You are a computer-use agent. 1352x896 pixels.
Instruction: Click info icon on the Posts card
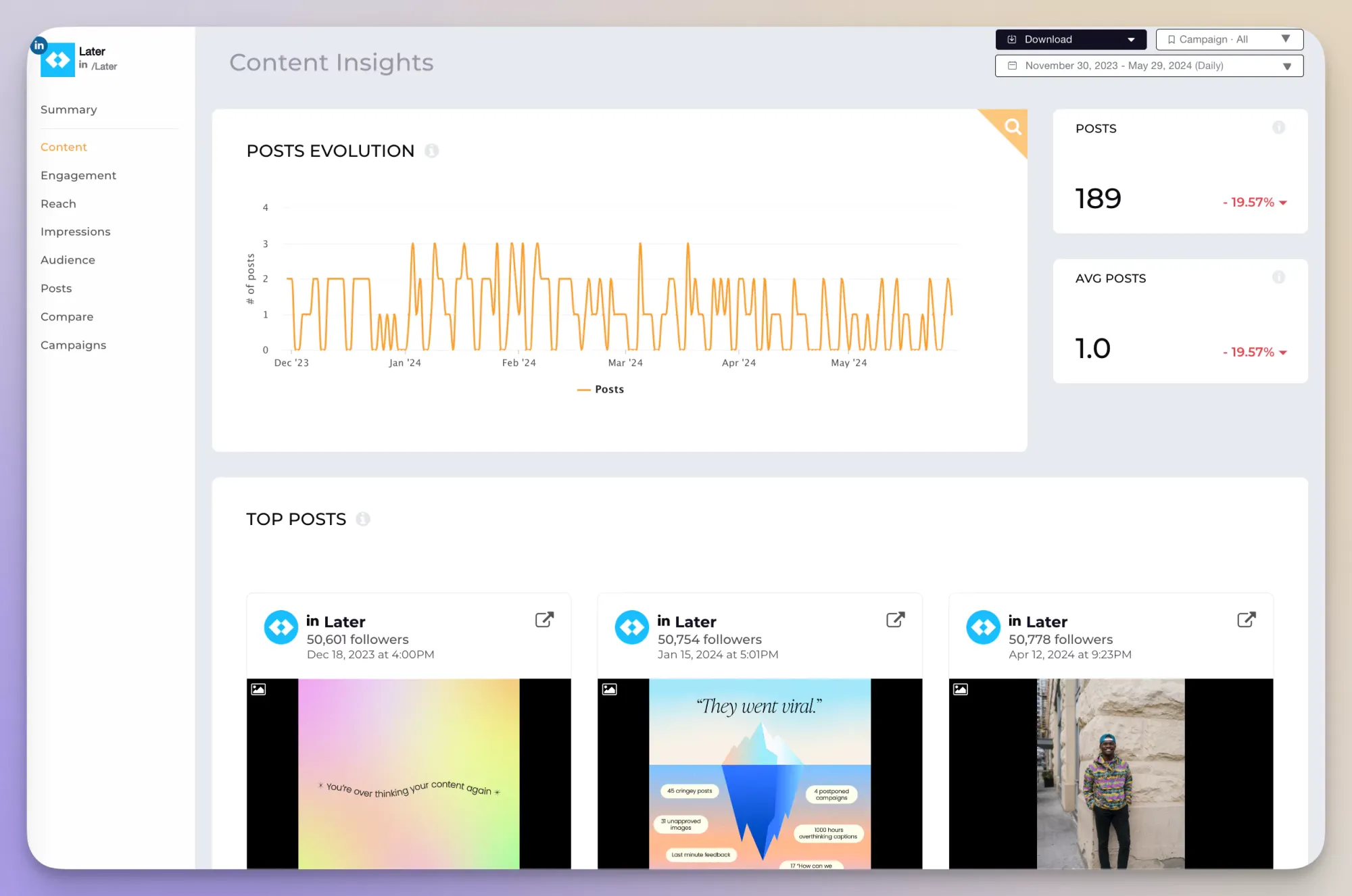1278,127
